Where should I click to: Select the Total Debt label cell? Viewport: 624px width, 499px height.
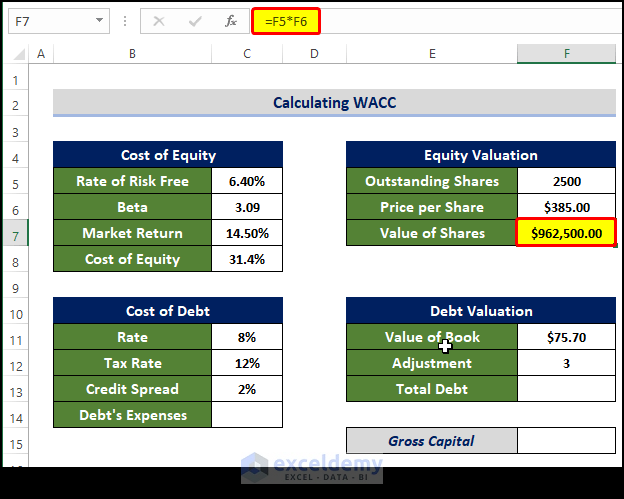coord(432,389)
